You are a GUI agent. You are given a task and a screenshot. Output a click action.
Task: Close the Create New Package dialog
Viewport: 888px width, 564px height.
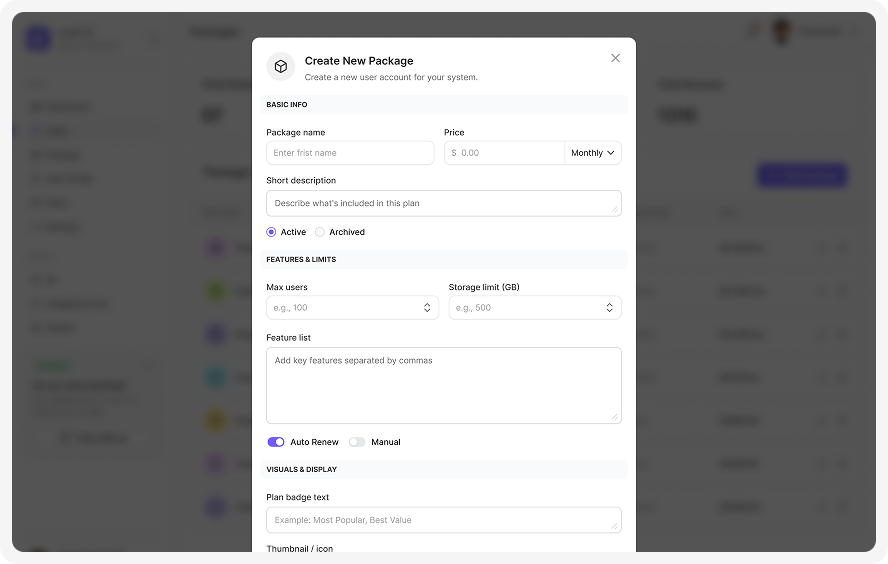coord(615,58)
